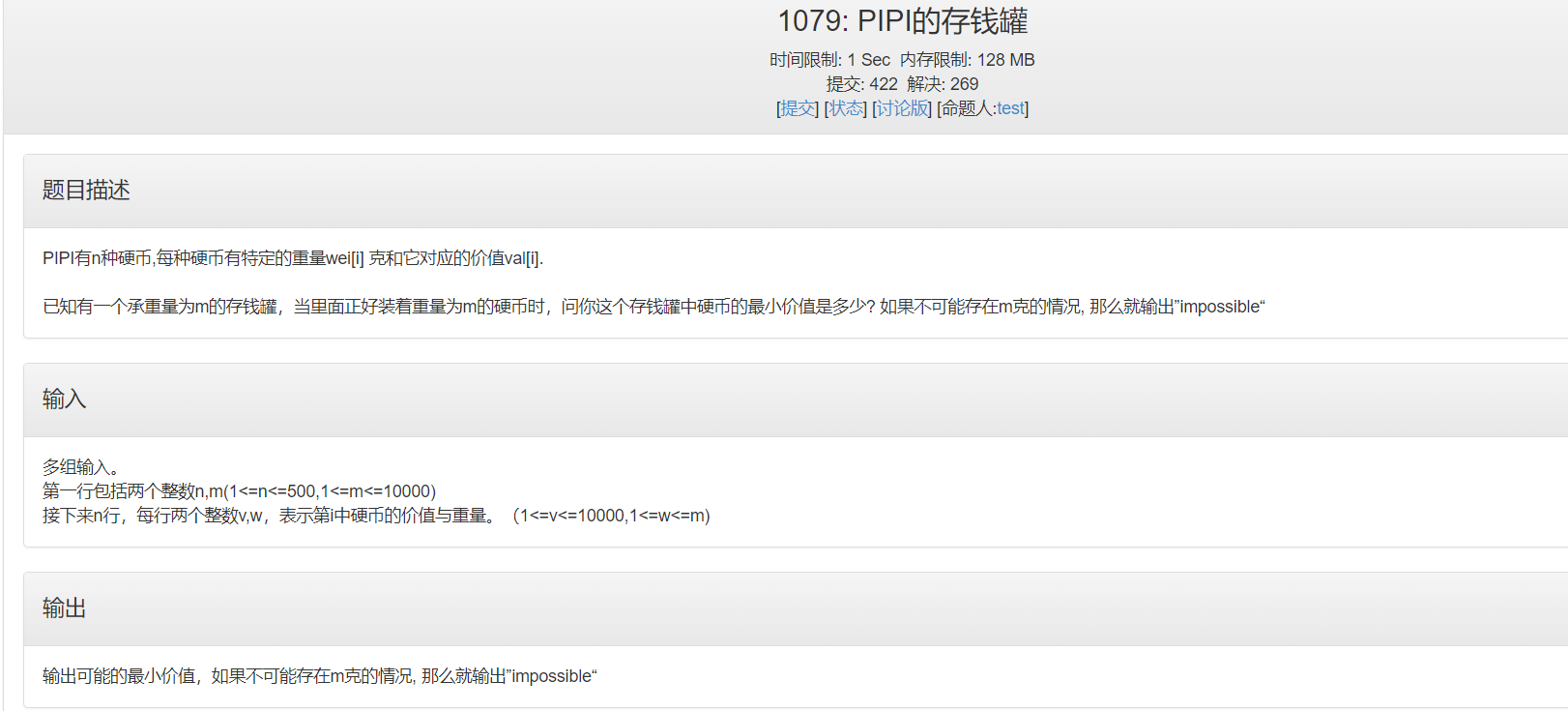Click the line starting 'PIPI有n种硬币'
The height and width of the screenshot is (711, 1568).
point(293,258)
